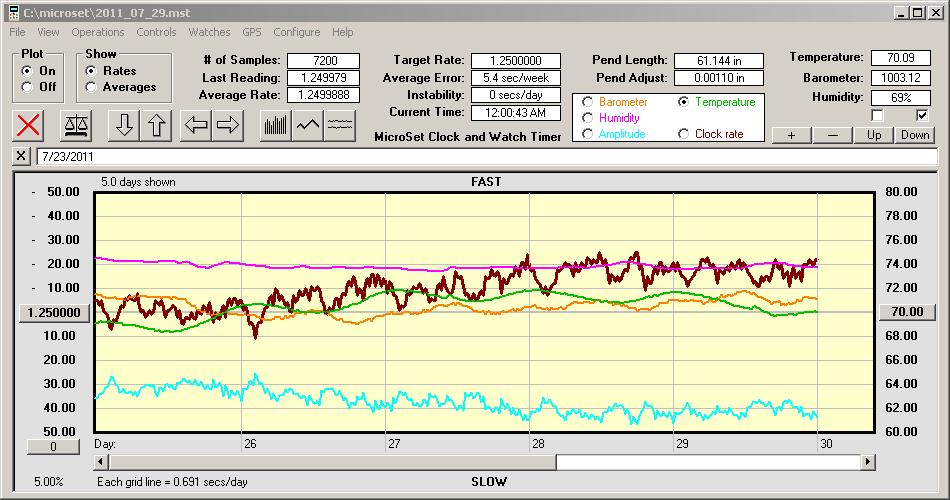This screenshot has height=500, width=950.
Task: Click the balance scale icon button
Action: pos(76,125)
